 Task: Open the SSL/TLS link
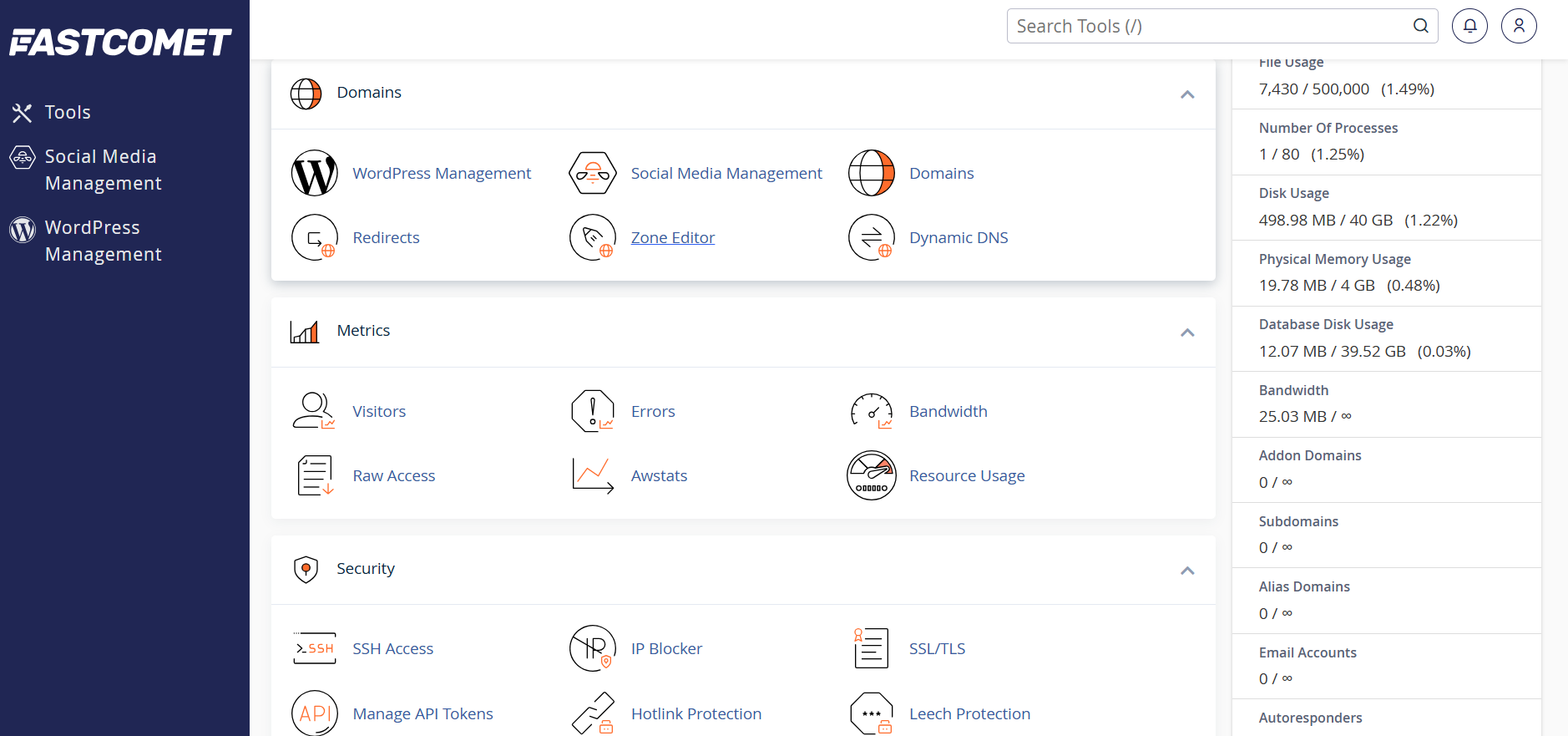(x=937, y=648)
